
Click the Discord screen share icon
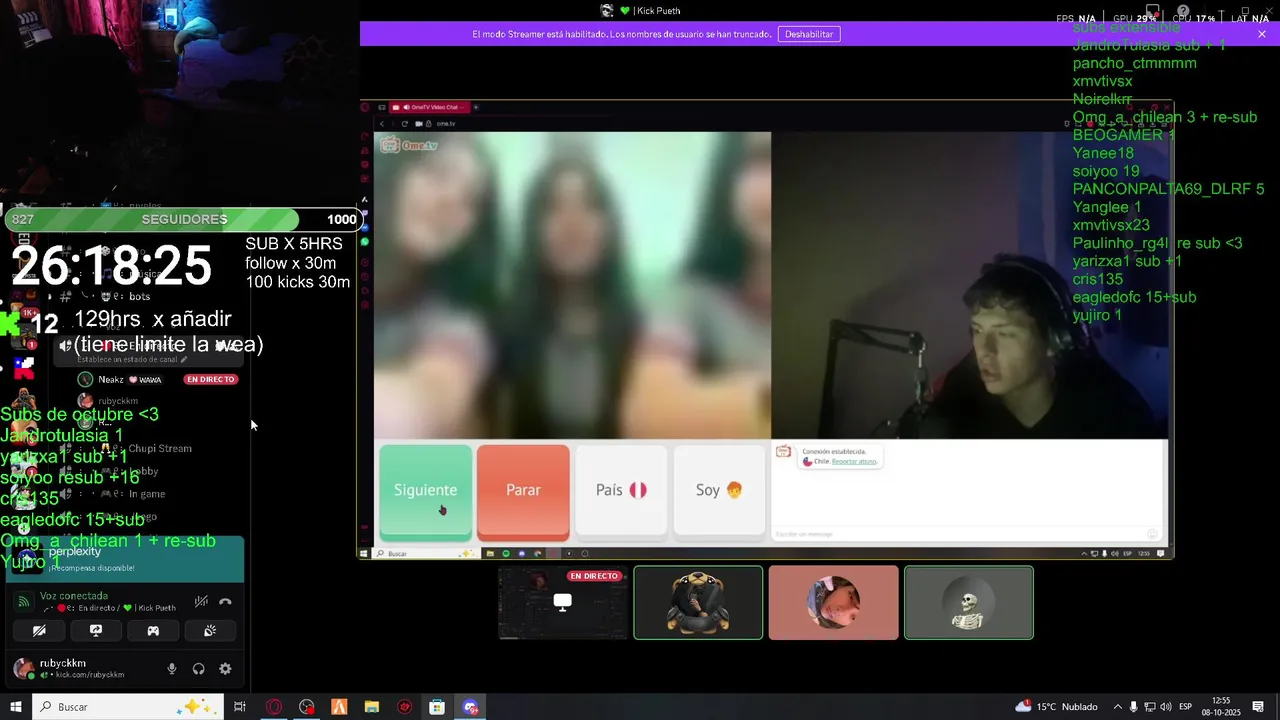click(x=96, y=631)
